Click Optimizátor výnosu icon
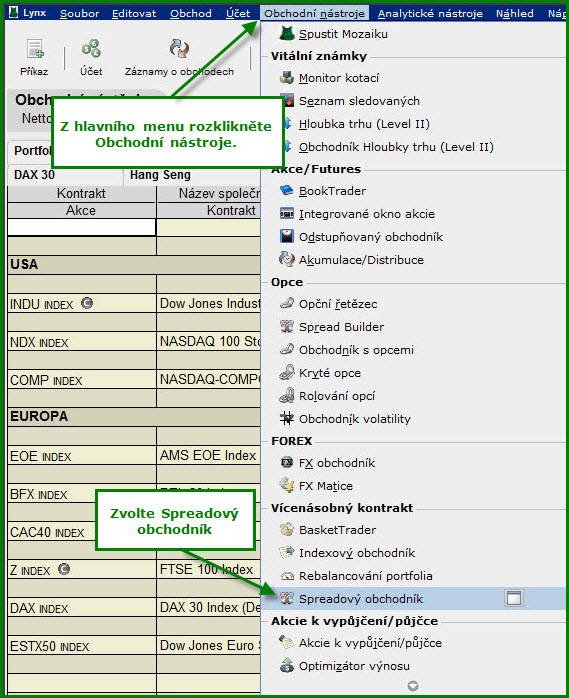 287,666
